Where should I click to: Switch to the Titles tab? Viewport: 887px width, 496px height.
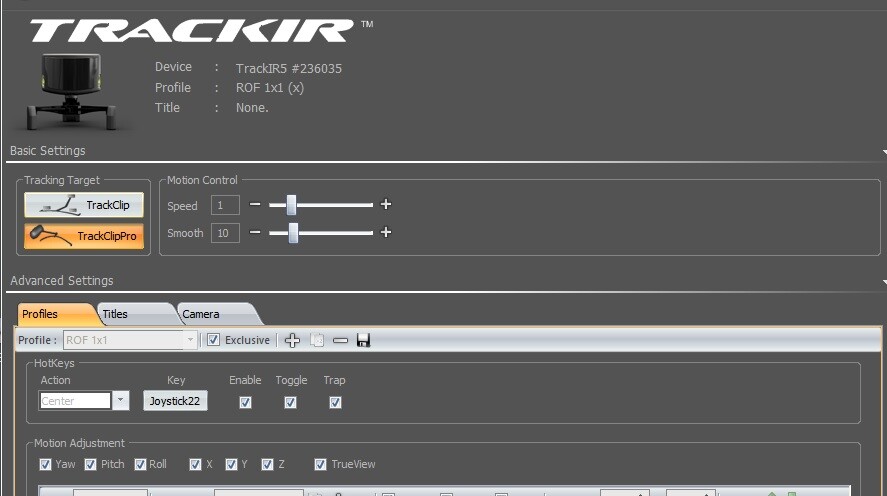pyautogui.click(x=137, y=314)
